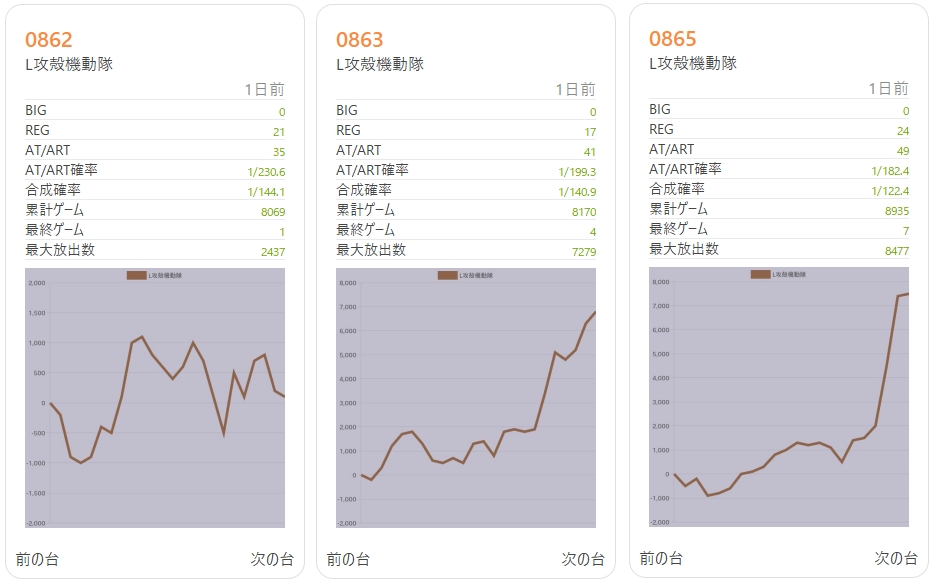Select the 1日前 header in card 0863
The image size is (933, 583).
(x=575, y=90)
